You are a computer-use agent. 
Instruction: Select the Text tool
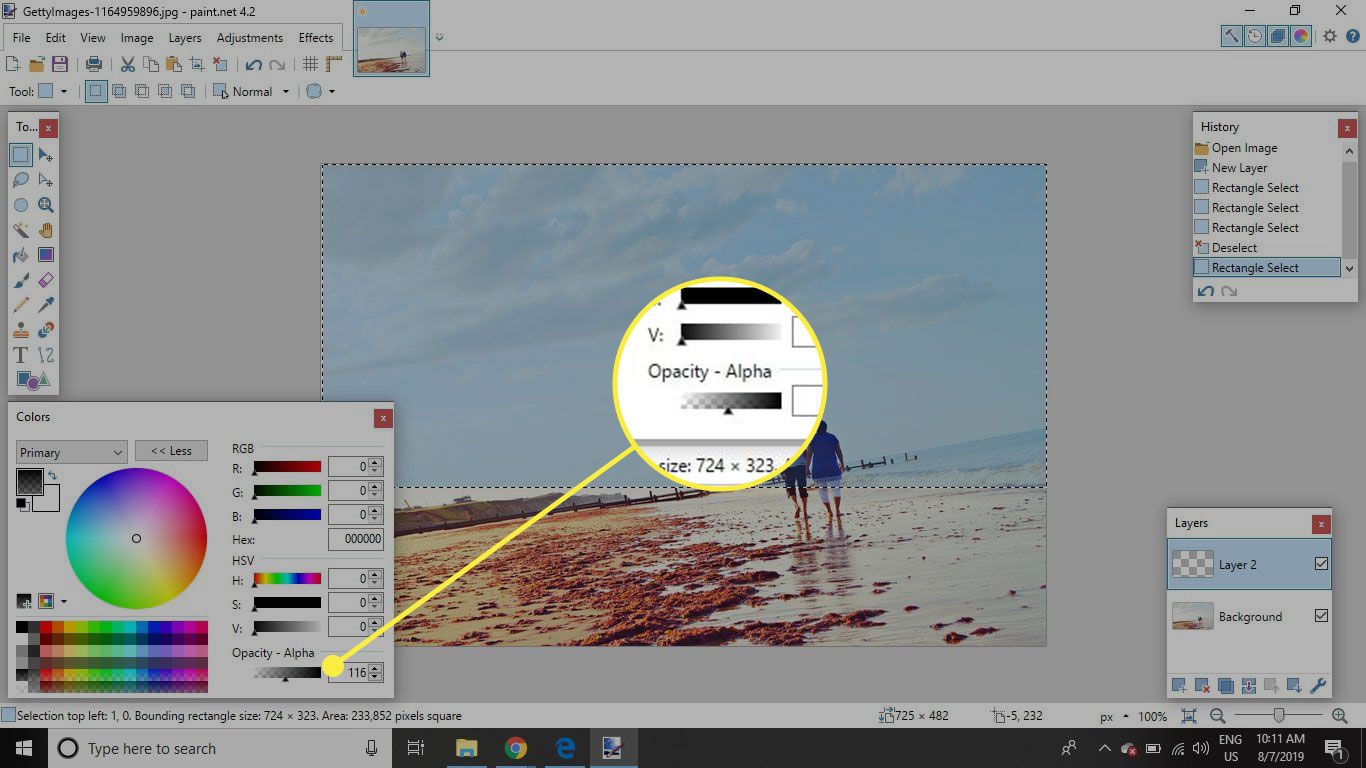pyautogui.click(x=20, y=355)
